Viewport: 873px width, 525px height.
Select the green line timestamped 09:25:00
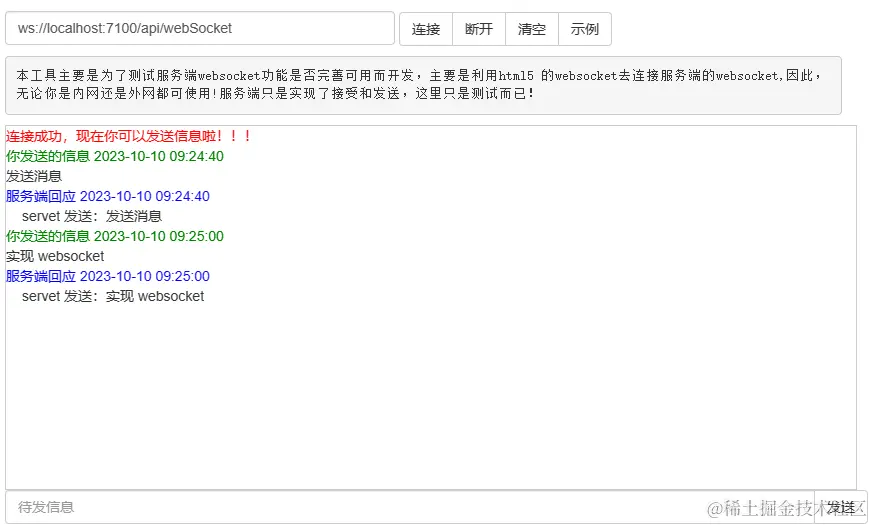[x=115, y=237]
